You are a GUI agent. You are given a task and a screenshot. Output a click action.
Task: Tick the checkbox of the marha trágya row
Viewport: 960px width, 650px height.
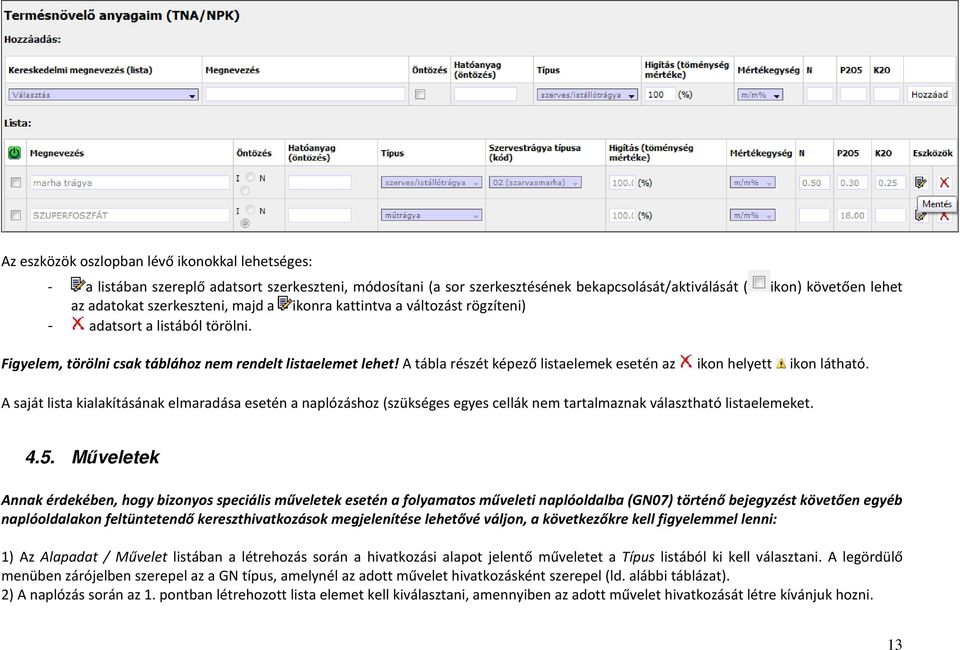point(16,182)
